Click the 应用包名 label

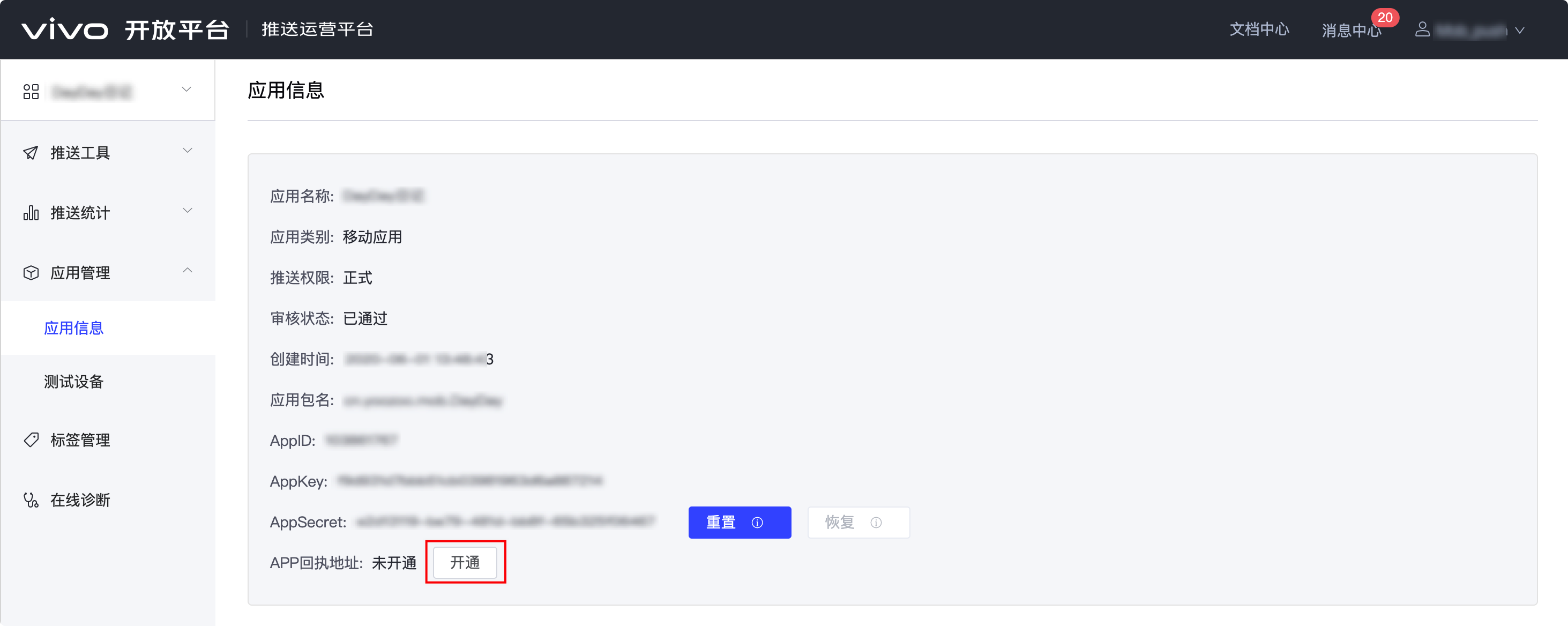[x=302, y=400]
